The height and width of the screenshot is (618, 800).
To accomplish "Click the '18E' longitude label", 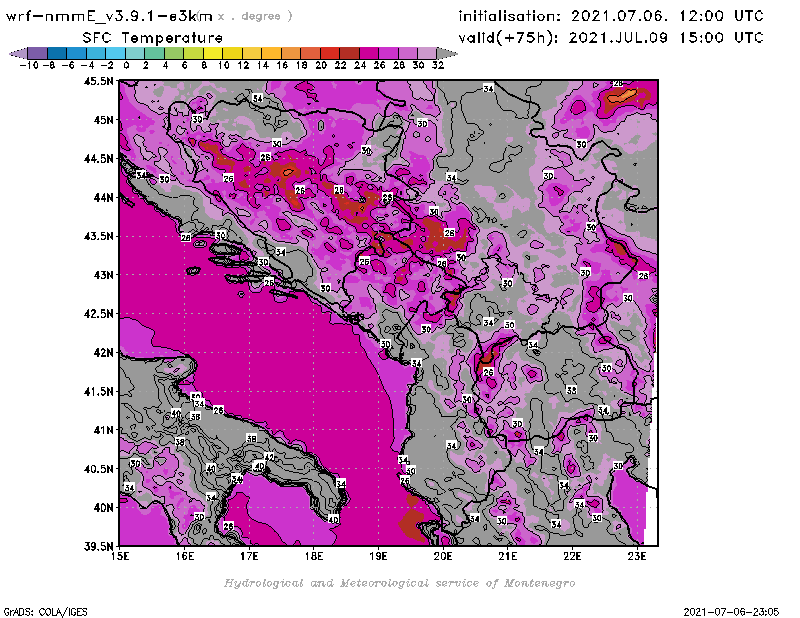I will 314,556.
